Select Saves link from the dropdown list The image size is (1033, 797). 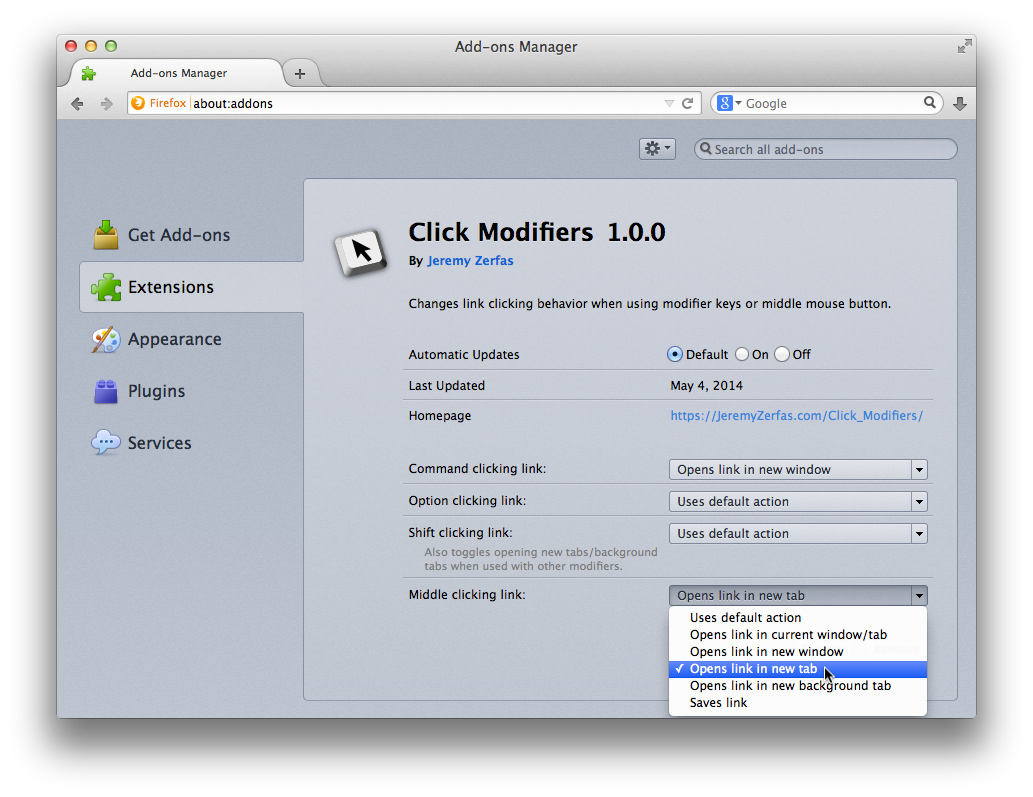pyautogui.click(x=719, y=703)
